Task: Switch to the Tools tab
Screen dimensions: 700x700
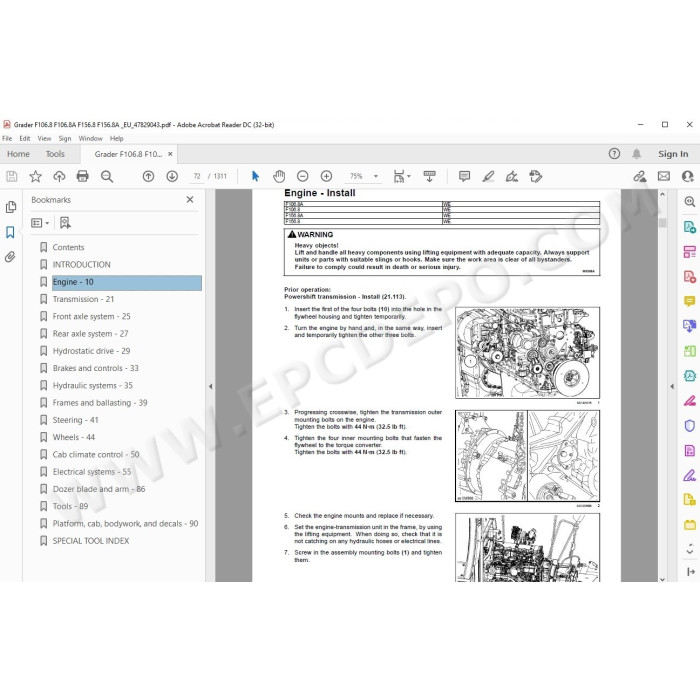Action: 55,154
